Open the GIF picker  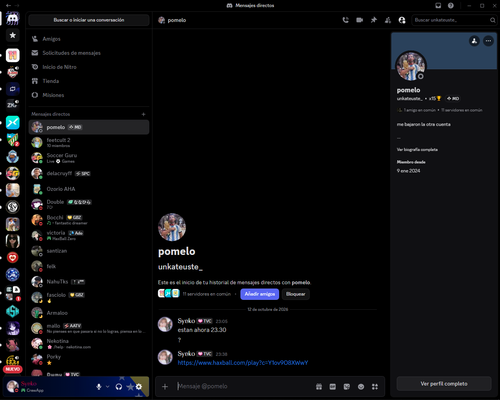pos(333,387)
